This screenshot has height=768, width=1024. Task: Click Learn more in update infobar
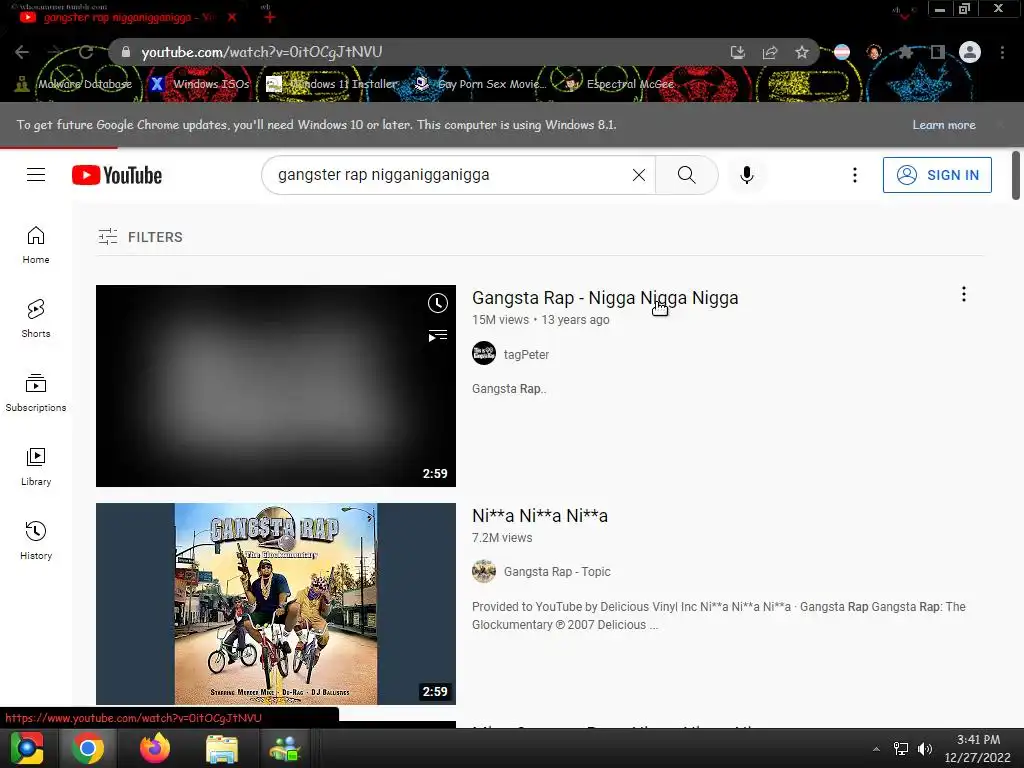pos(944,125)
